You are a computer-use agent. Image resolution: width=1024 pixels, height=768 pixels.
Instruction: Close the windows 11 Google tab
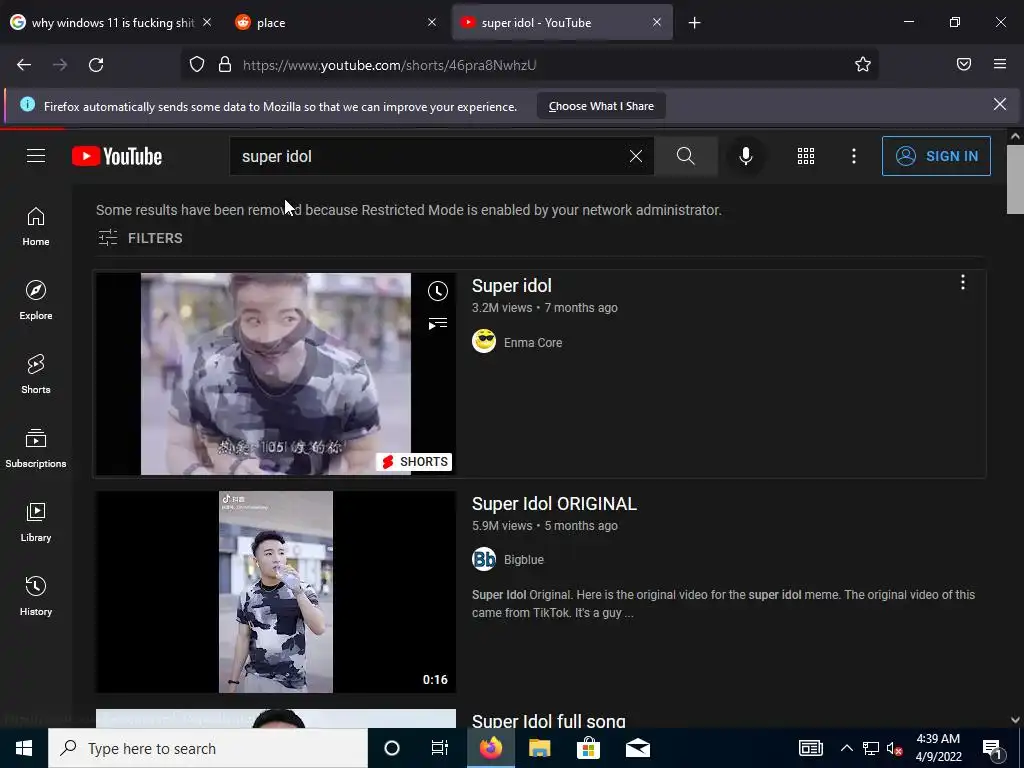pyautogui.click(x=207, y=22)
